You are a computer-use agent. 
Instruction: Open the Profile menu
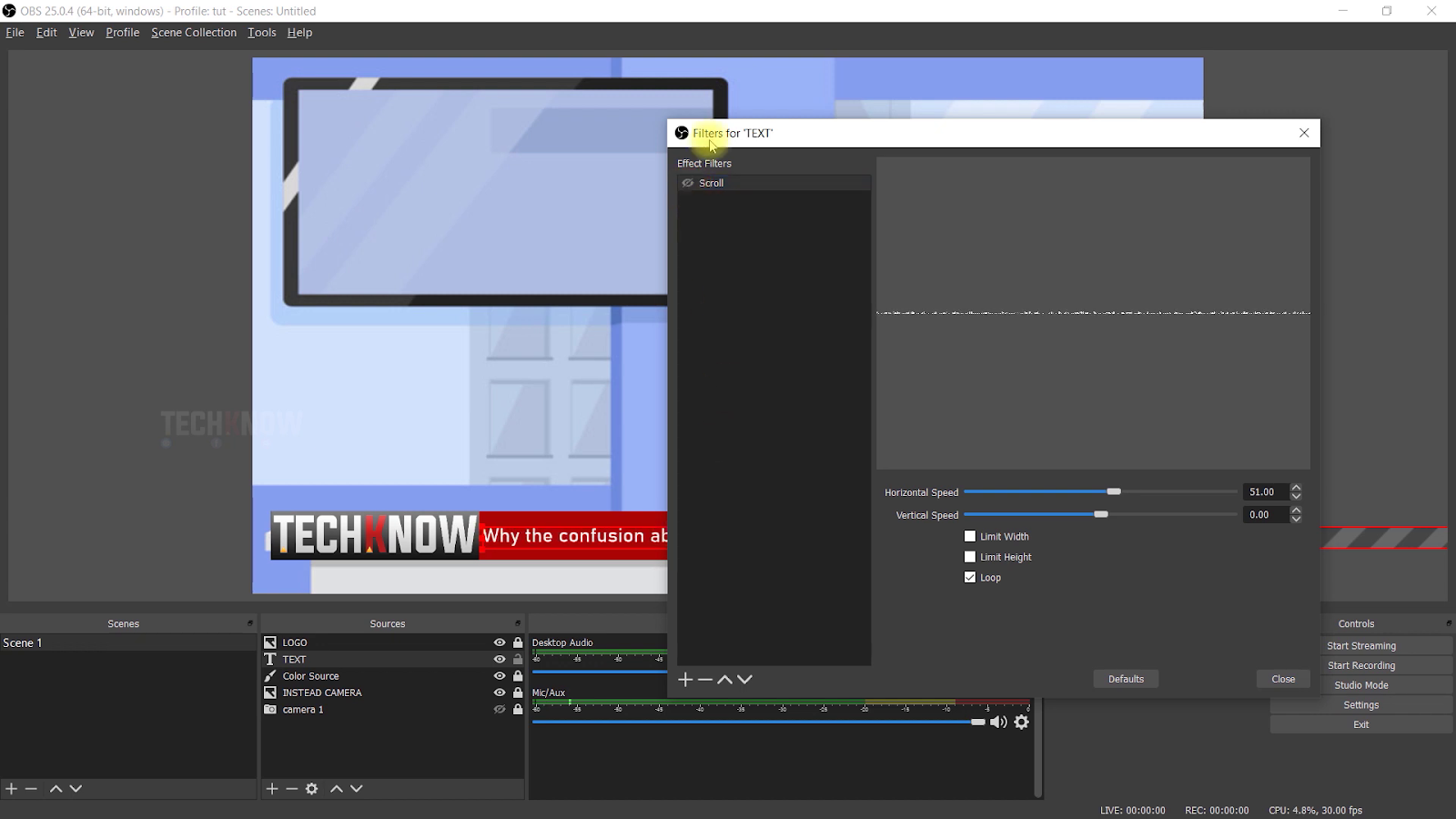[123, 33]
